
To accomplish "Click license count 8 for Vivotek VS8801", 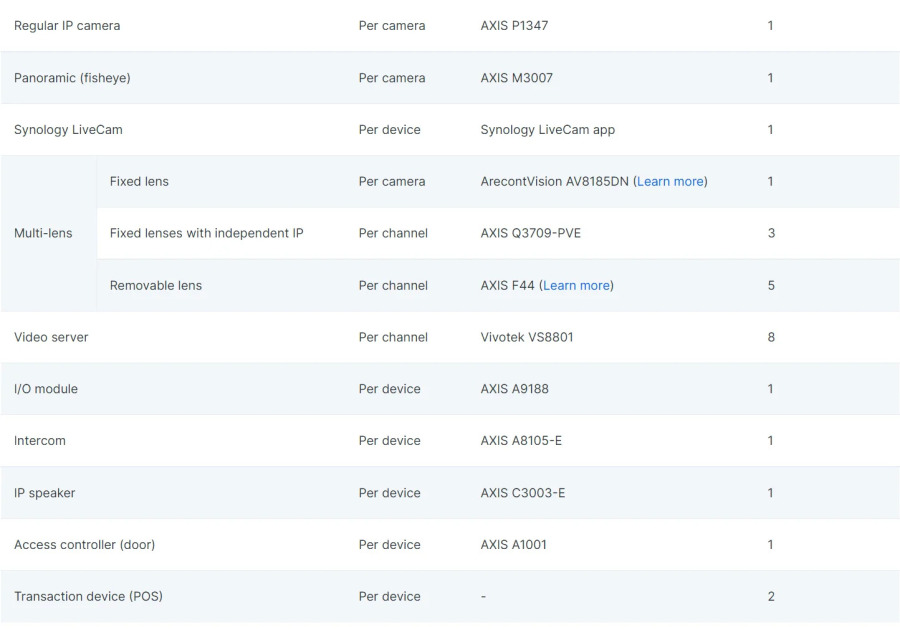I will tap(771, 337).
